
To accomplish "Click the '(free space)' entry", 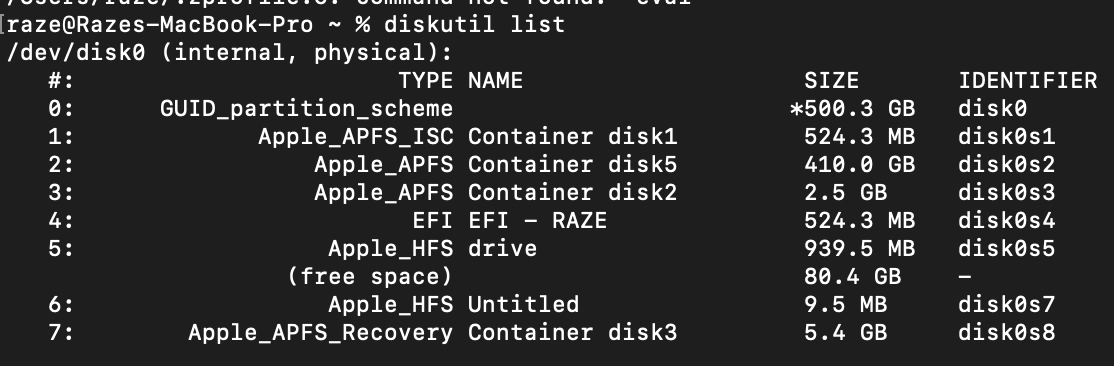I will (x=369, y=276).
